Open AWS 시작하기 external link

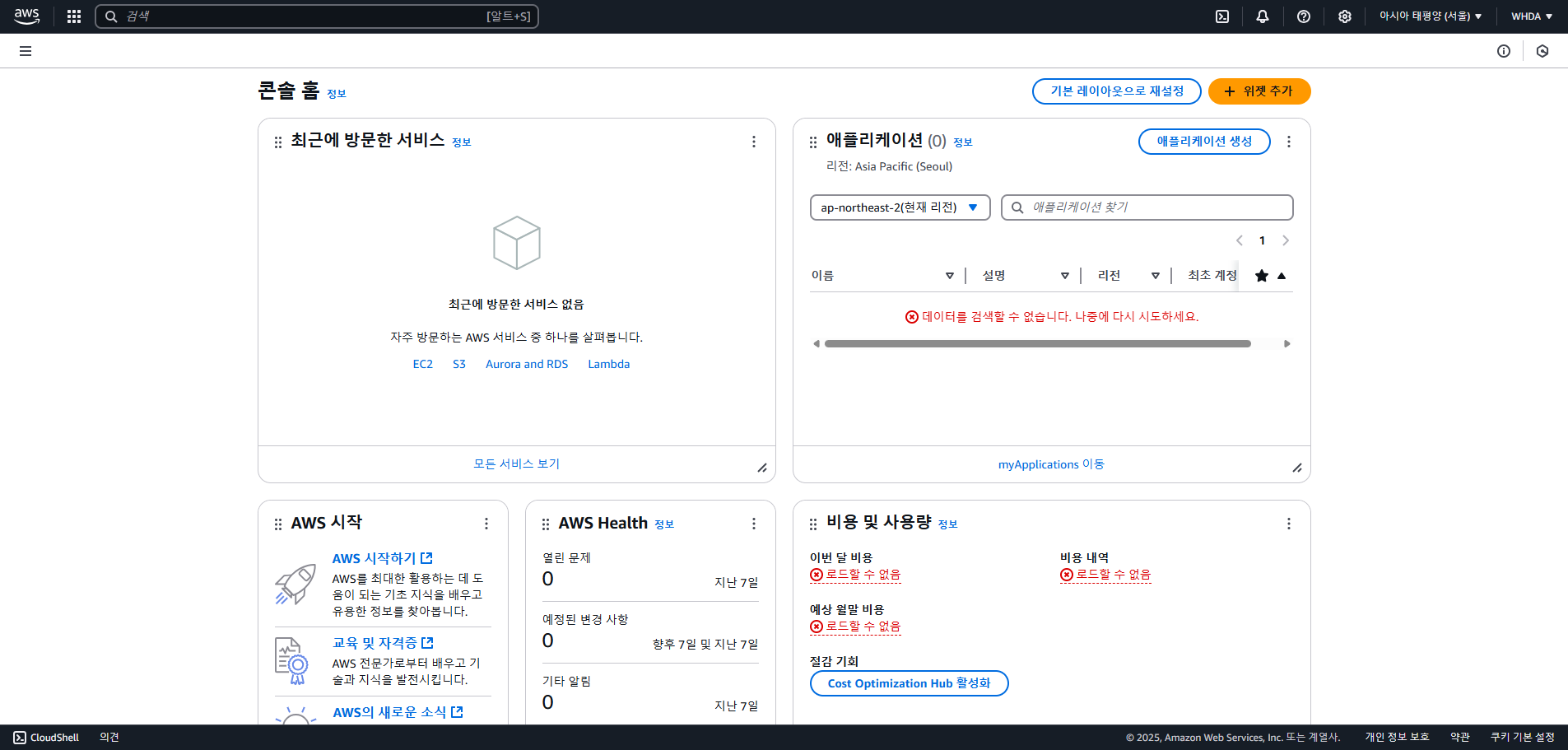[x=382, y=558]
